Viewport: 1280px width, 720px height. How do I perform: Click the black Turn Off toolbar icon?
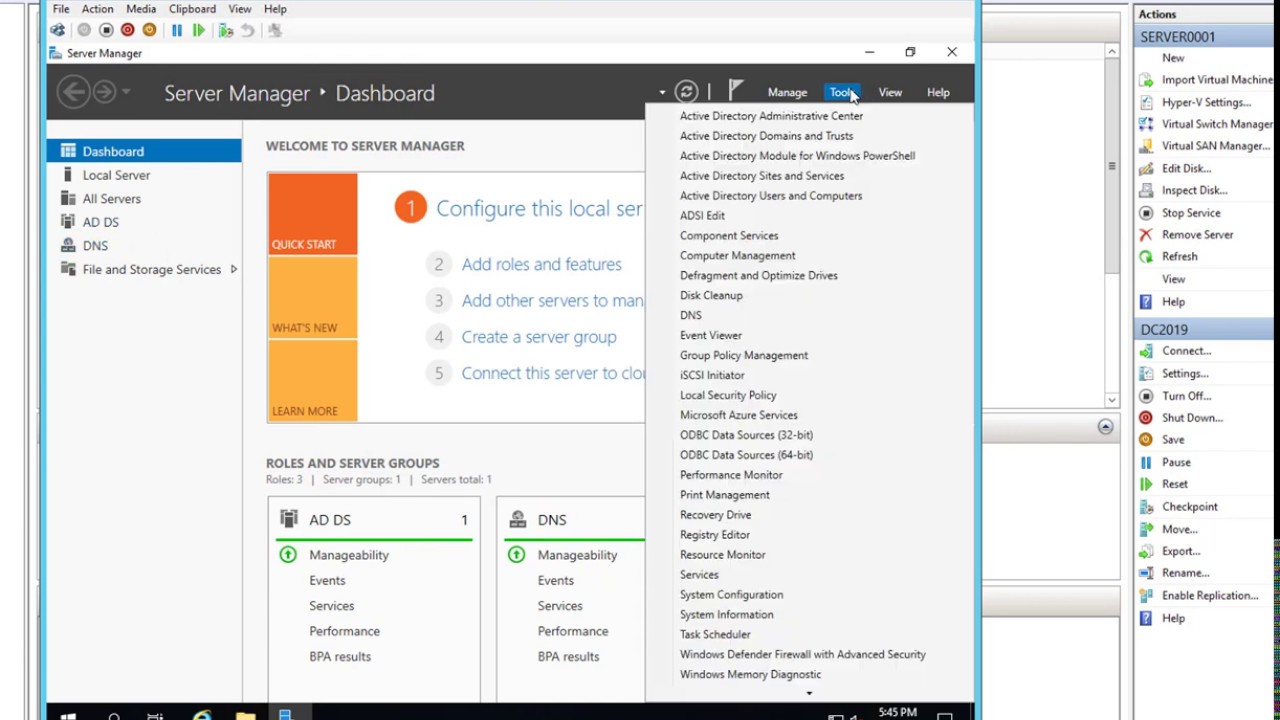click(x=106, y=30)
